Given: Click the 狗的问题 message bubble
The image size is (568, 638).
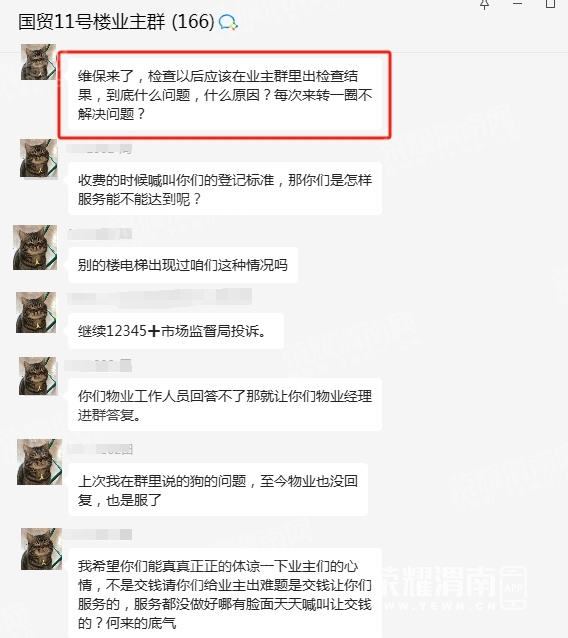Looking at the screenshot, I should coord(218,490).
